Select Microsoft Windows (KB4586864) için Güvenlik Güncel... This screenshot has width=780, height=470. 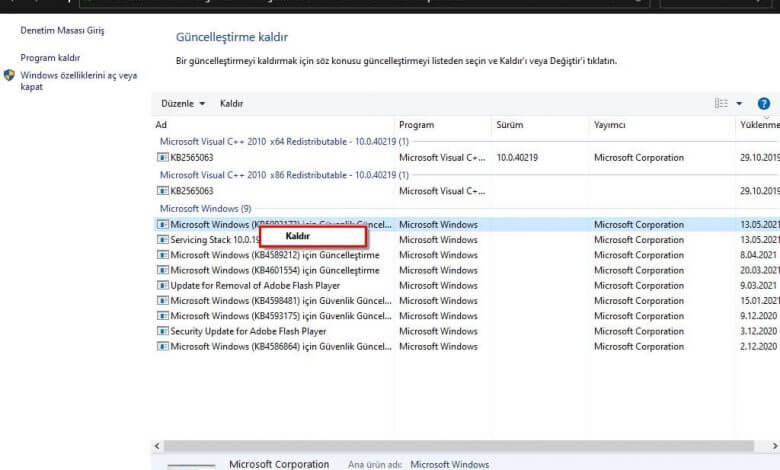click(x=281, y=346)
